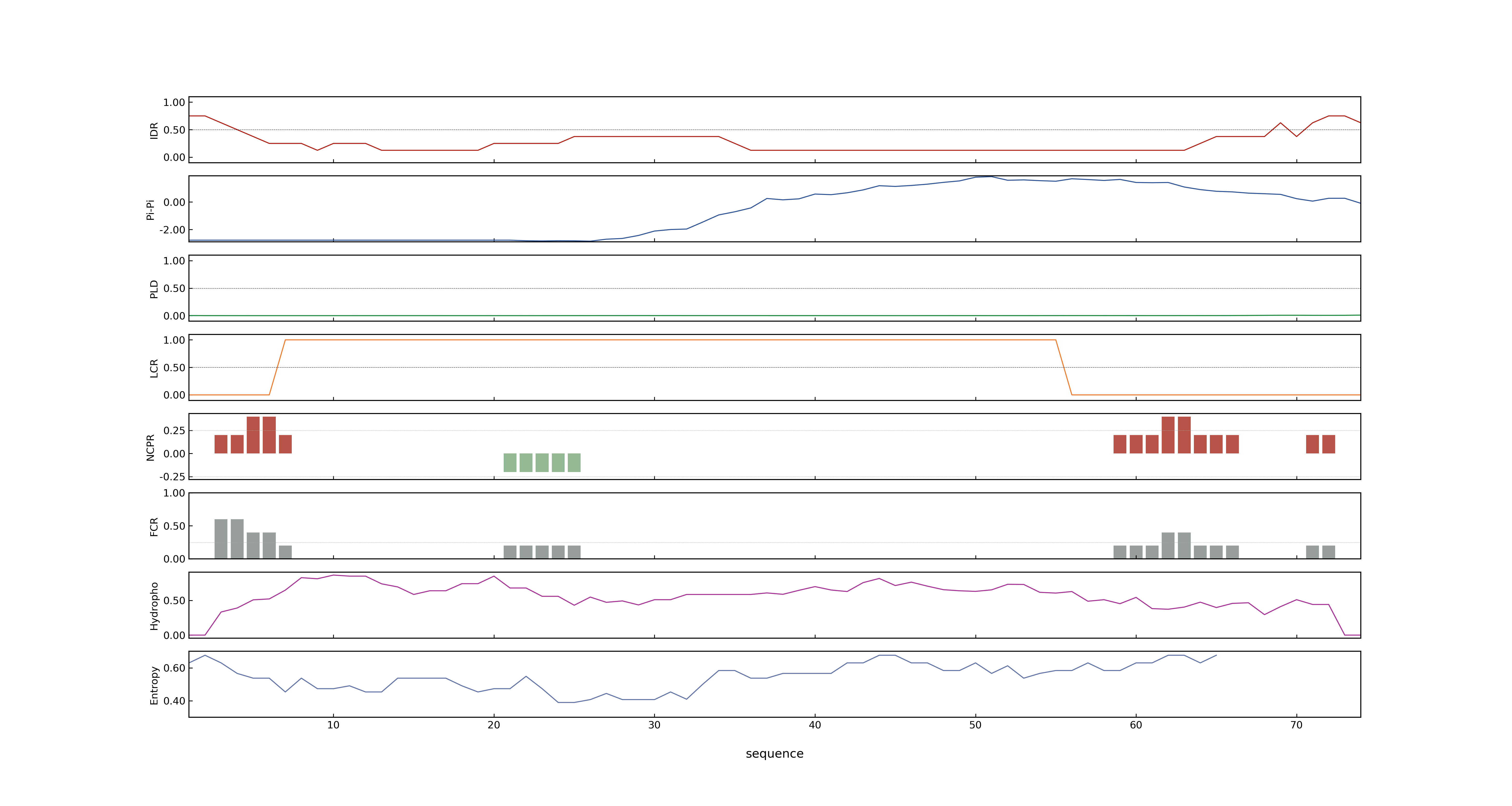Select x-axis tick label 20
Viewport: 1512px width, 806px height.
[494, 725]
